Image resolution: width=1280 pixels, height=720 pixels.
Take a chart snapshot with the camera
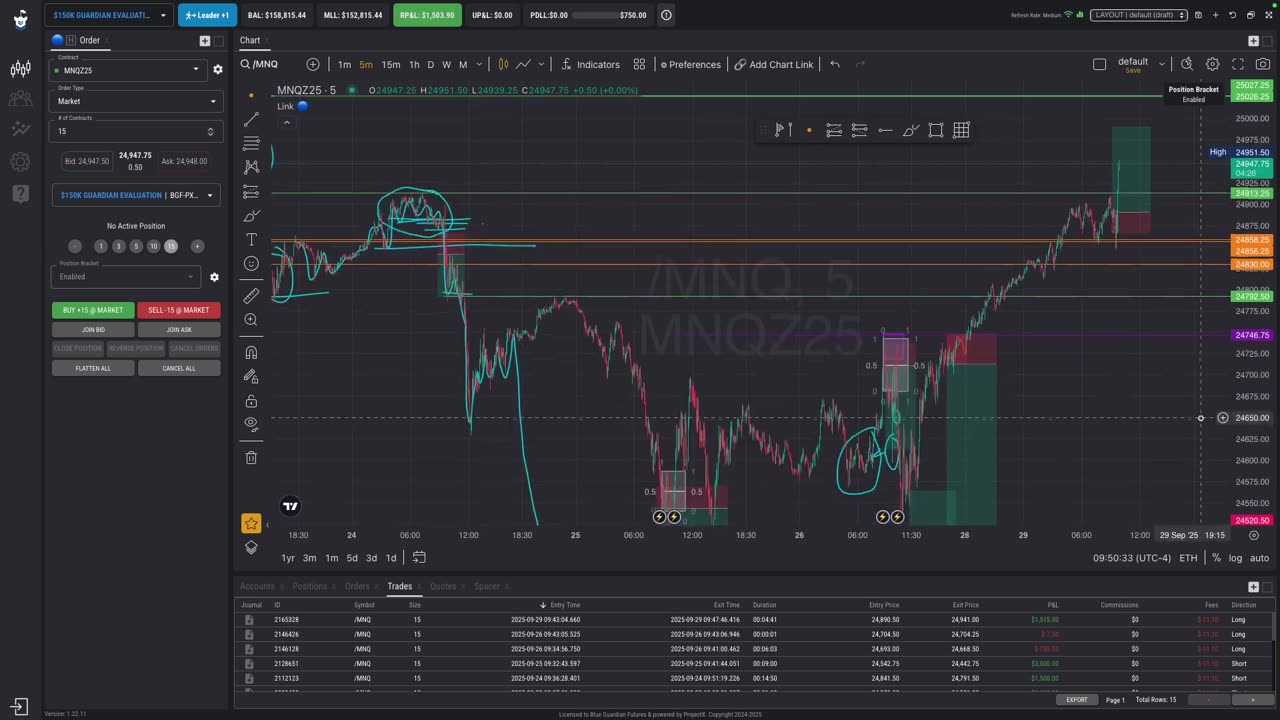(1263, 64)
